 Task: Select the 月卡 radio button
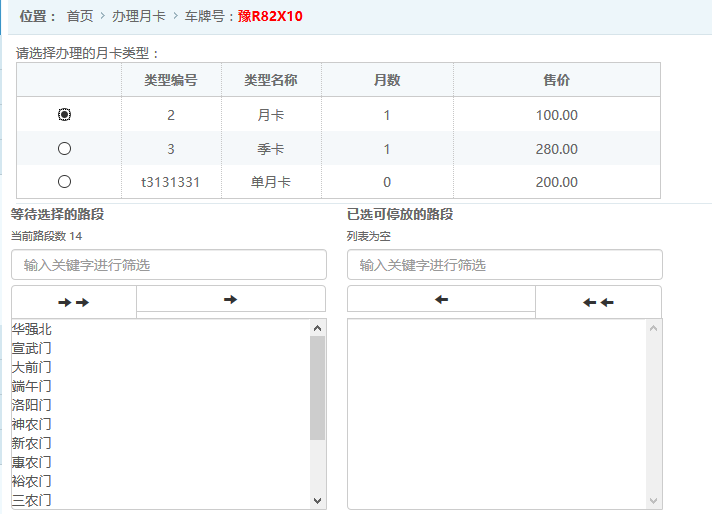(65, 115)
